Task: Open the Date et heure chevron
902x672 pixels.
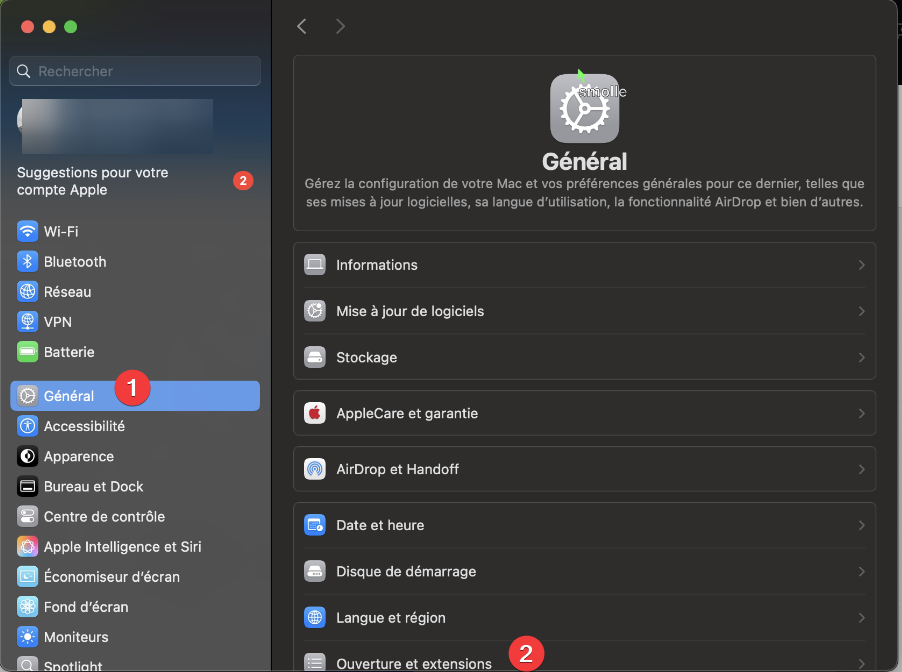Action: tap(861, 525)
